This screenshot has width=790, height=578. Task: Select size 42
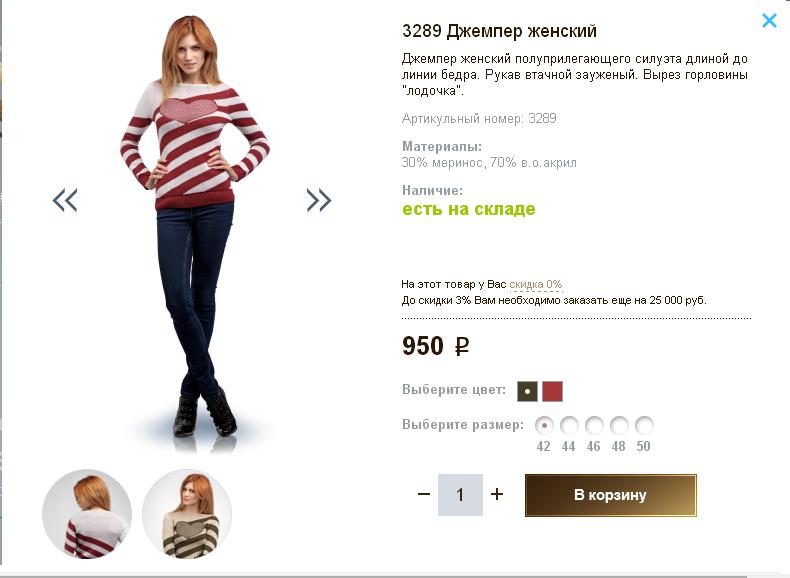point(544,425)
